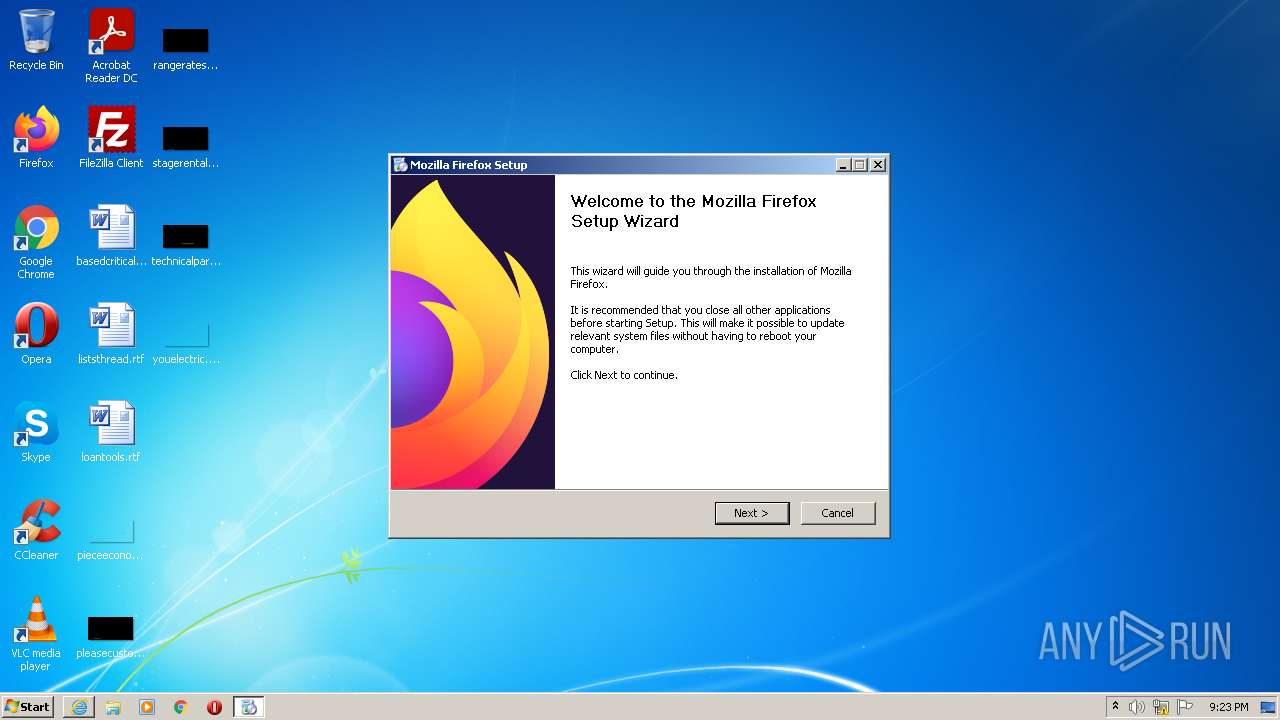Open the volume speaker tray icon

(1137, 707)
